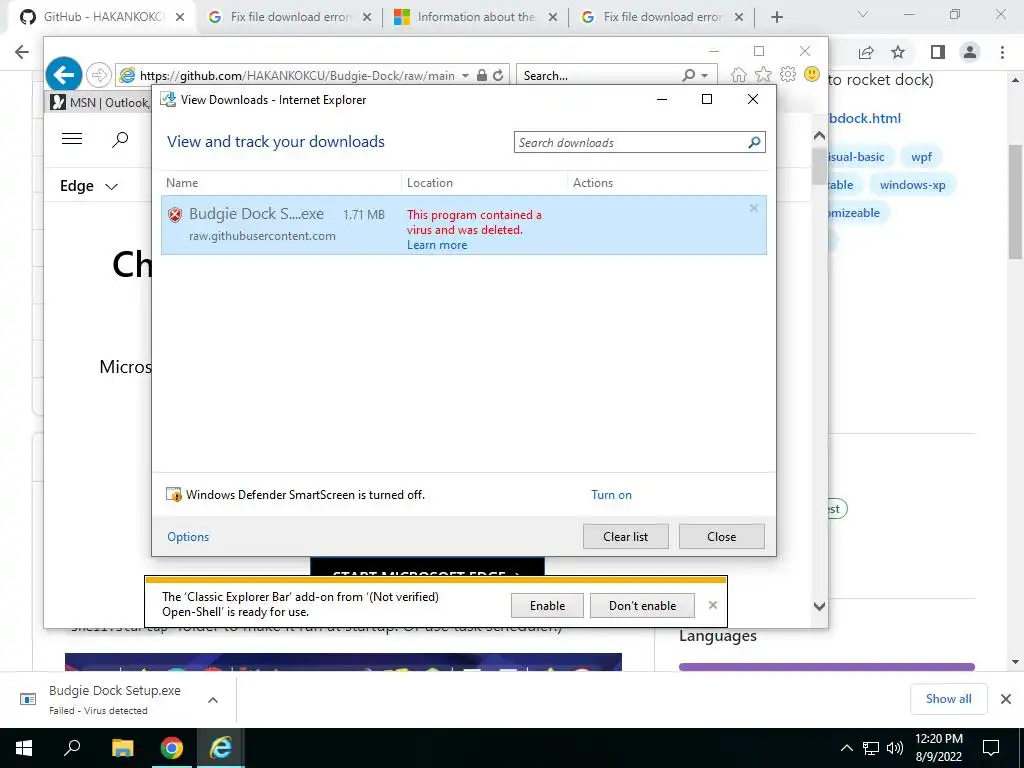Image resolution: width=1024 pixels, height=768 pixels.
Task: Click the Internet Explorer back arrow button
Action: [x=63, y=75]
